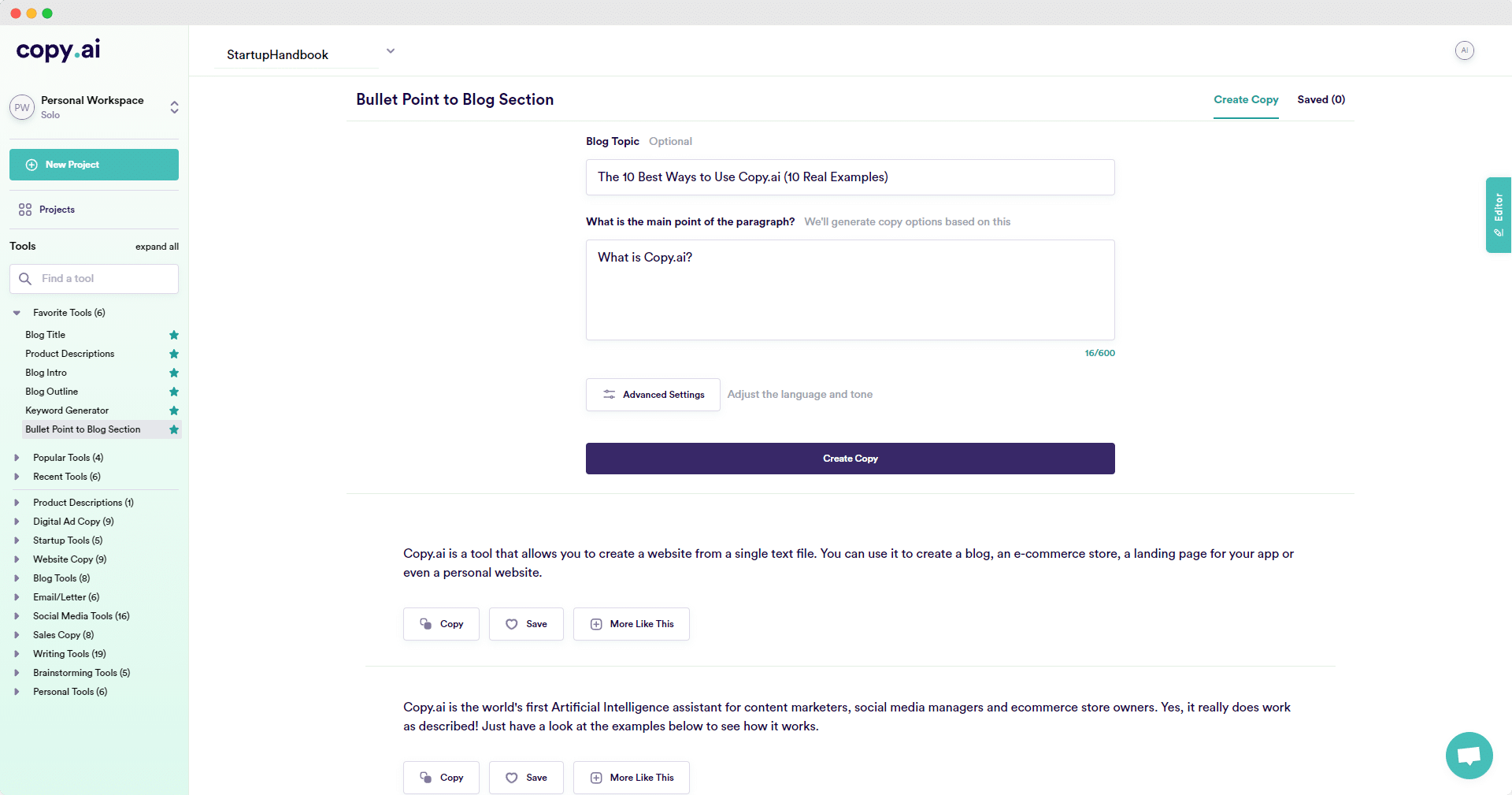Click the heart icon on first Save button
Image resolution: width=1512 pixels, height=795 pixels.
tap(512, 624)
